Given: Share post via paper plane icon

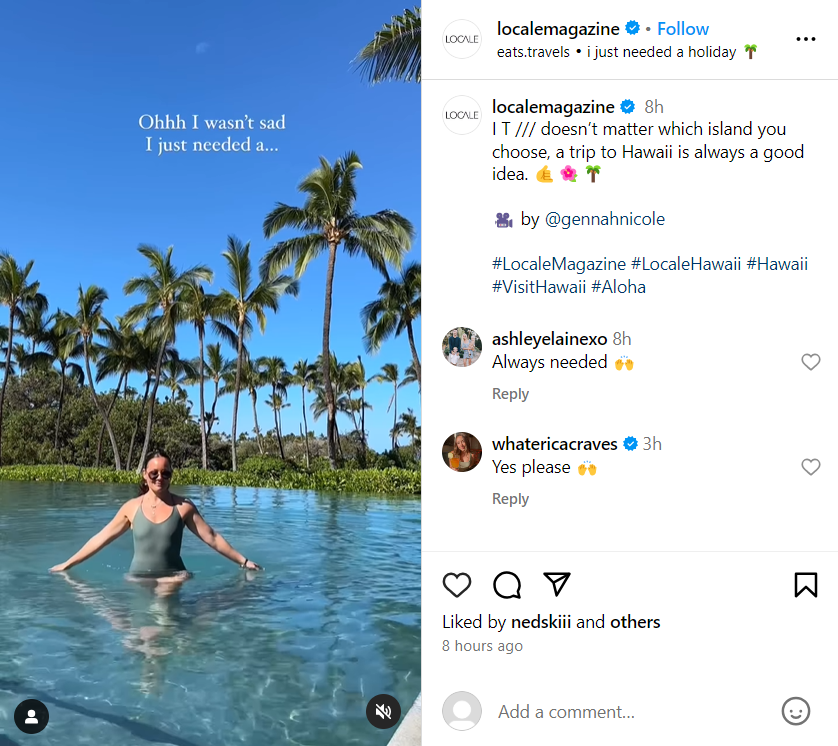Looking at the screenshot, I should point(557,584).
